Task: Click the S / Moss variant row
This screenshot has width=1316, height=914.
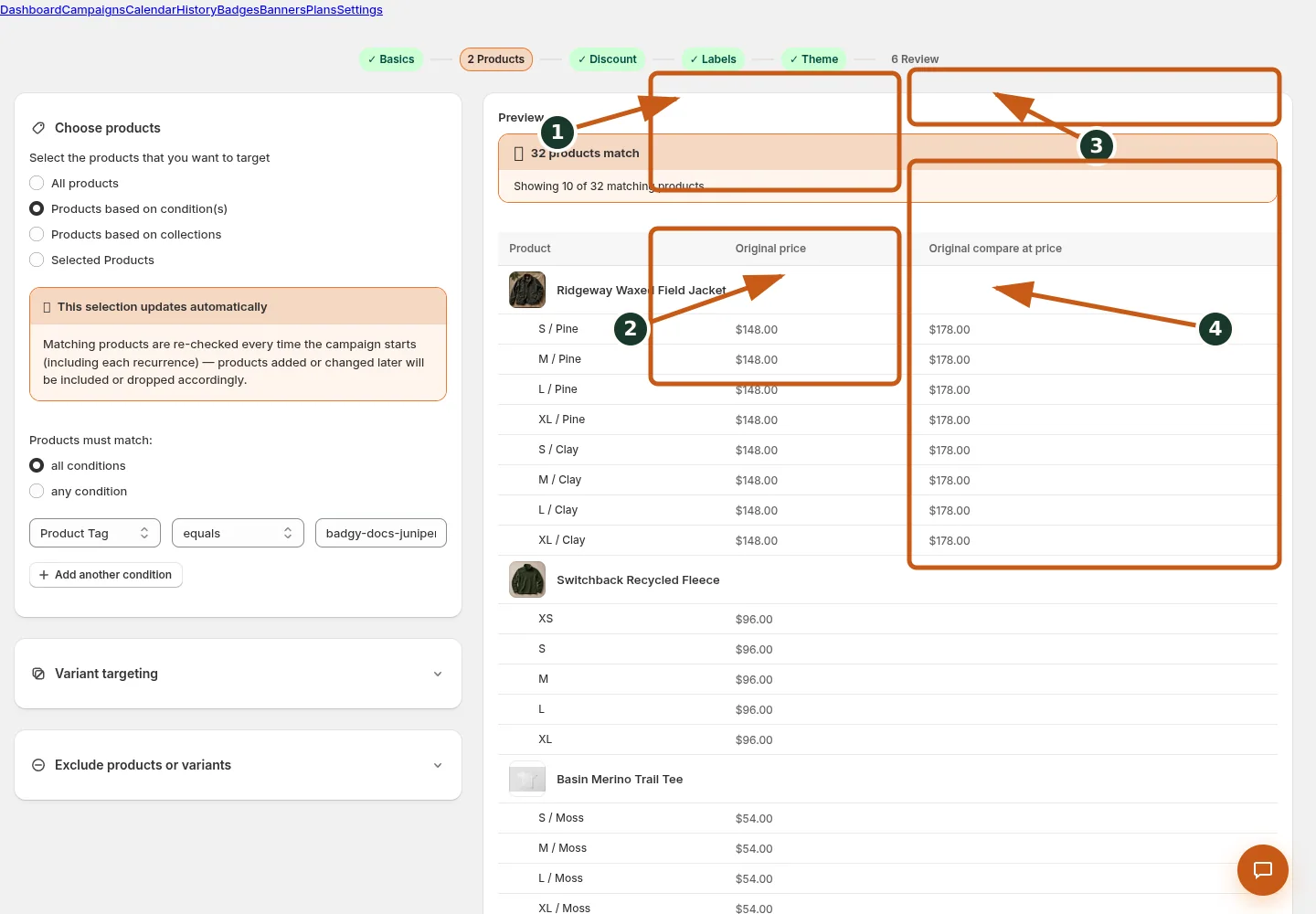Action: tap(887, 818)
